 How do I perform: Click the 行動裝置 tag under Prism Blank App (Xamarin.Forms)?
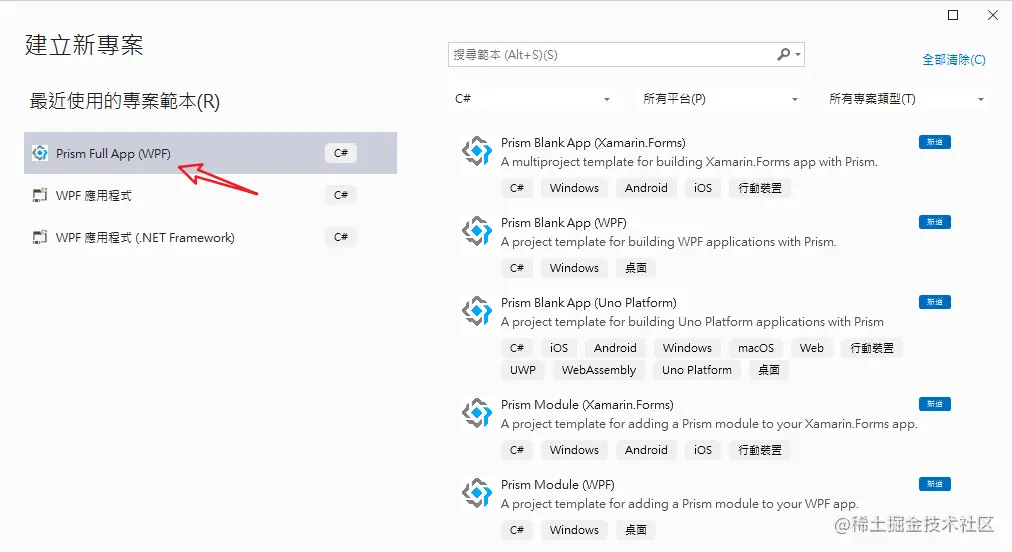pos(760,188)
